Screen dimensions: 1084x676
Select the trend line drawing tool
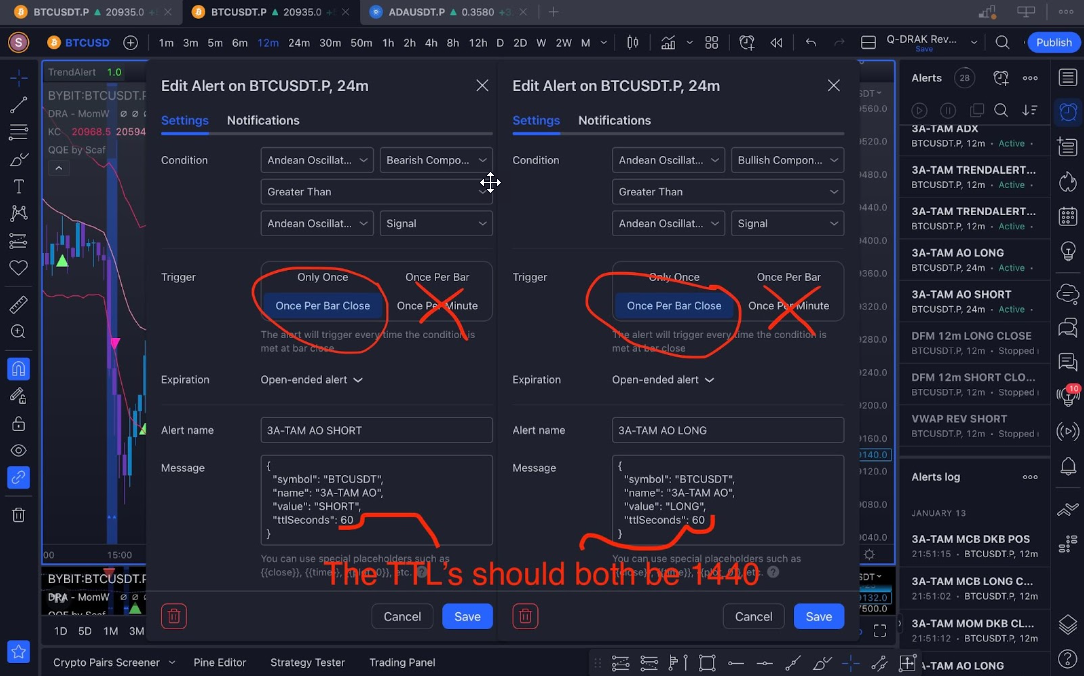pos(19,105)
